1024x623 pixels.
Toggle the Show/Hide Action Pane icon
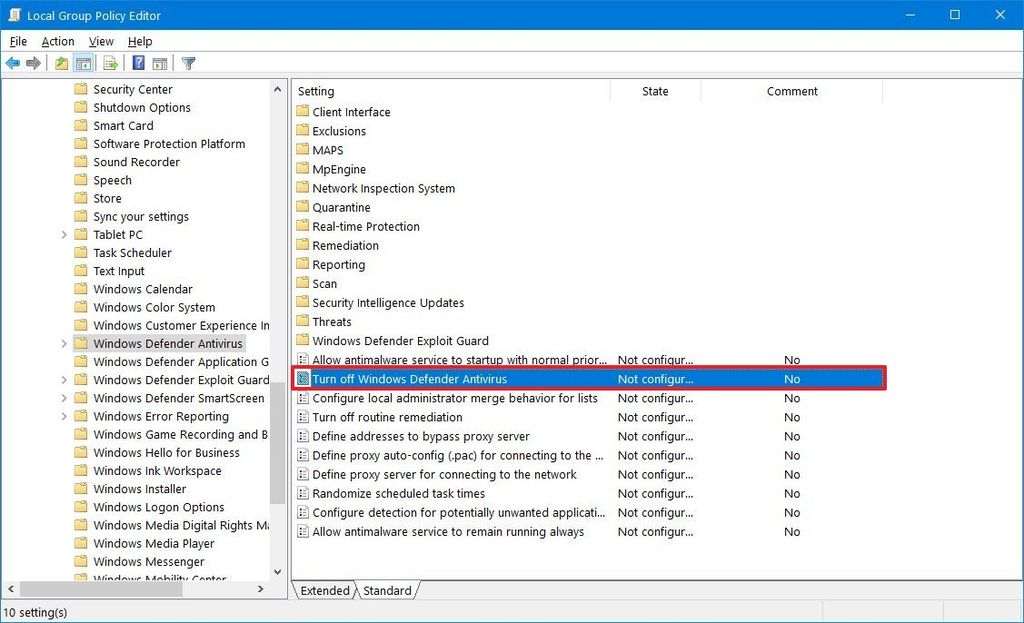click(x=161, y=63)
